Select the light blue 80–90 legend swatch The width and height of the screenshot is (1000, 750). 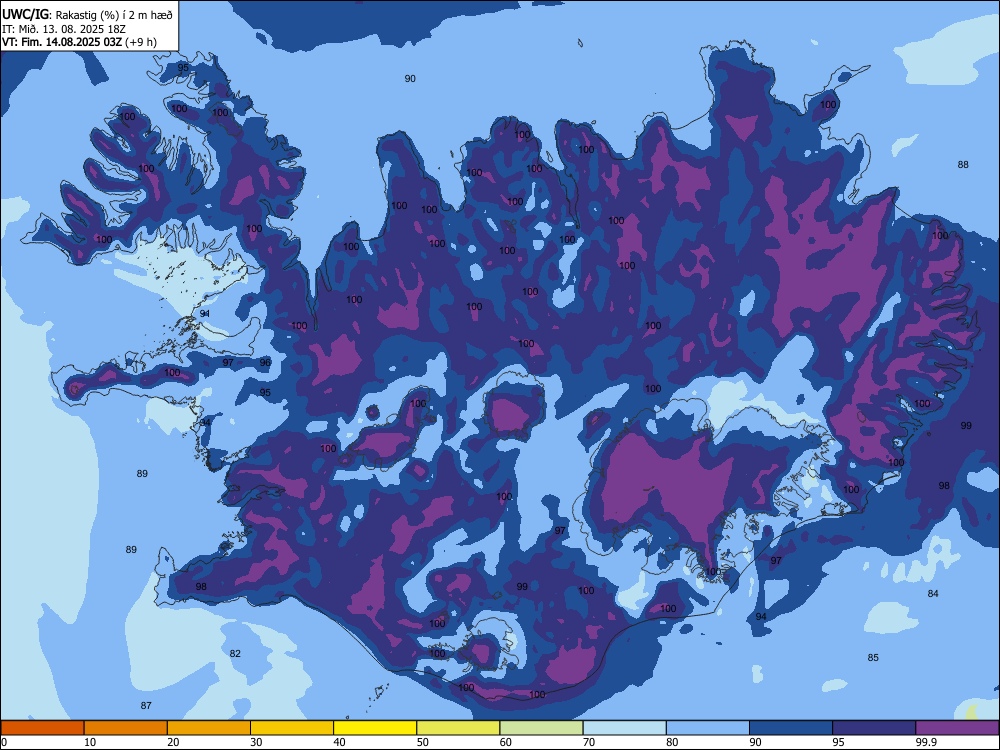click(x=708, y=728)
